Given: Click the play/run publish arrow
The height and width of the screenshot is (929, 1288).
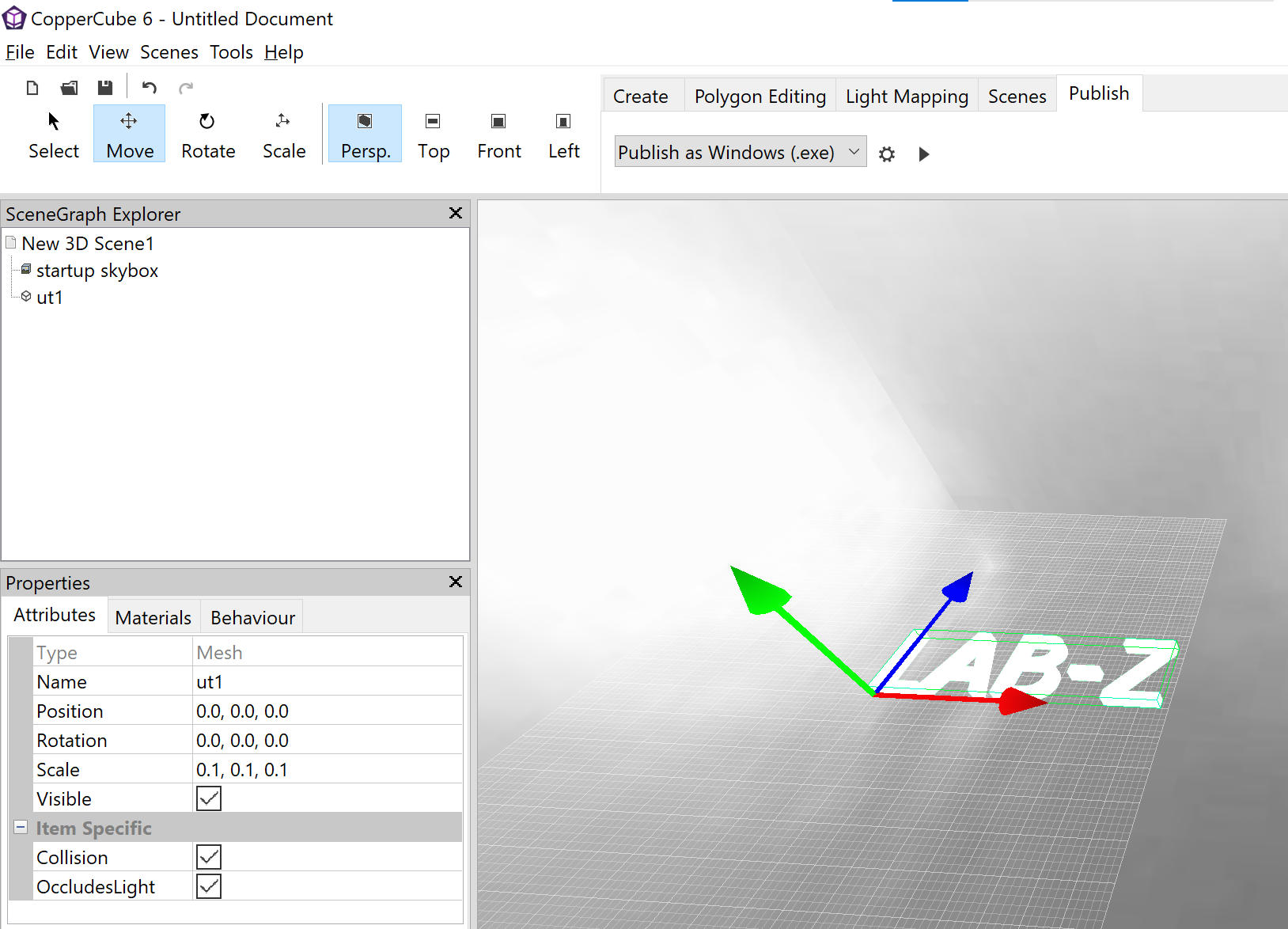Looking at the screenshot, I should tap(923, 154).
